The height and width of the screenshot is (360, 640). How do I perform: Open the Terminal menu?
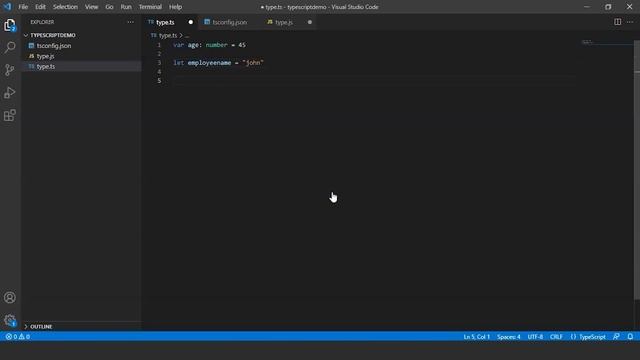(x=150, y=7)
